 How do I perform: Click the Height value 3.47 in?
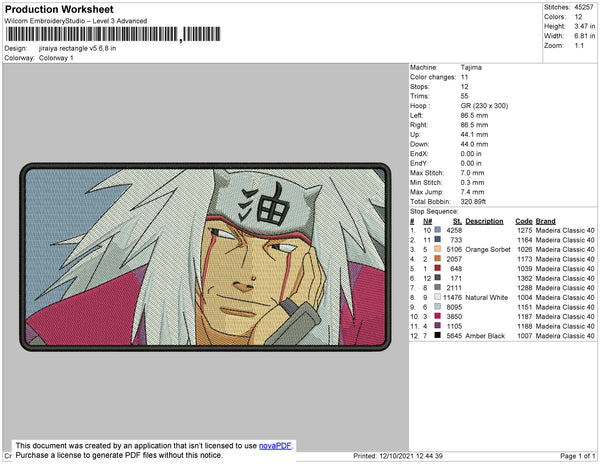click(x=585, y=26)
